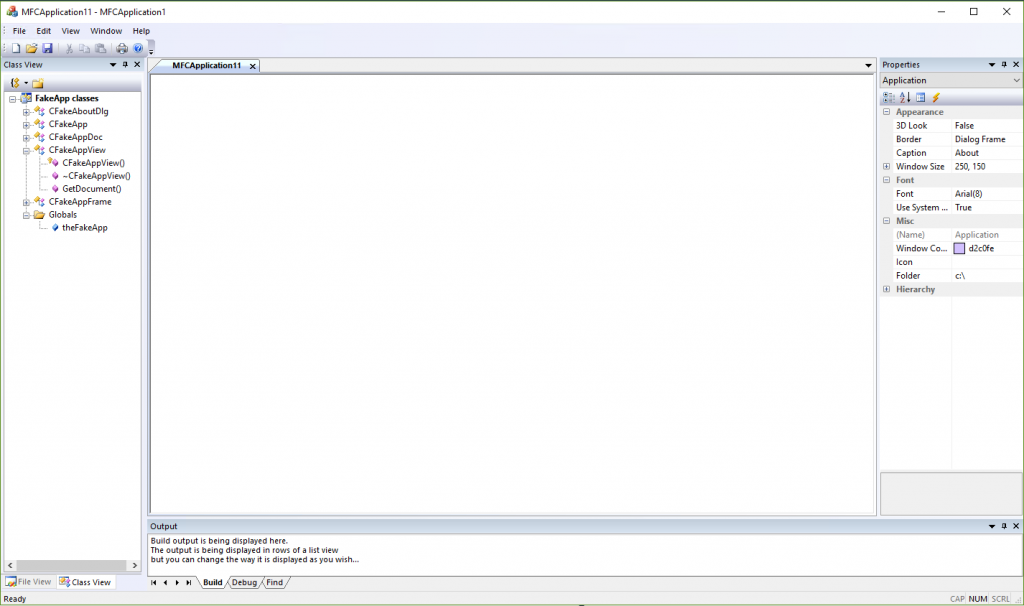Pin the Class View pane

[x=125, y=65]
